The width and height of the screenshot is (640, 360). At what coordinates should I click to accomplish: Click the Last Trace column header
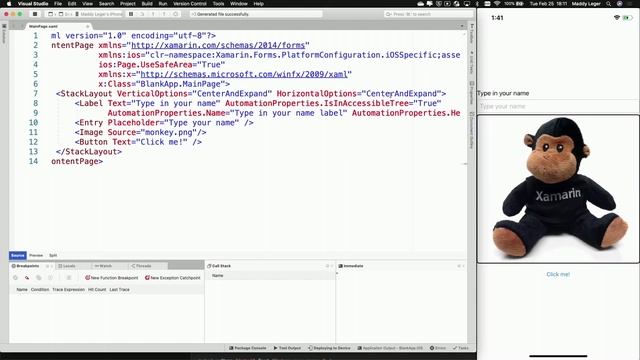tap(119, 289)
